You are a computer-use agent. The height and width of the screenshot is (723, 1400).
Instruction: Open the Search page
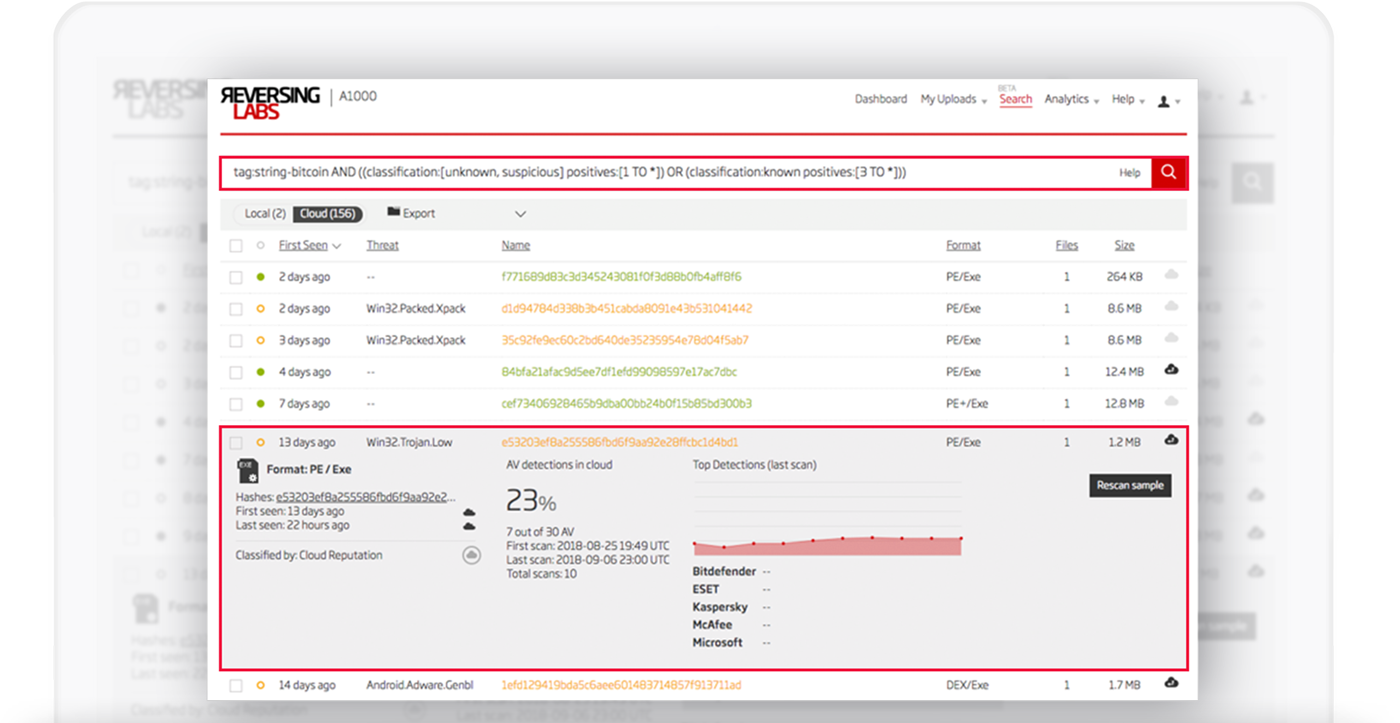[x=1015, y=100]
